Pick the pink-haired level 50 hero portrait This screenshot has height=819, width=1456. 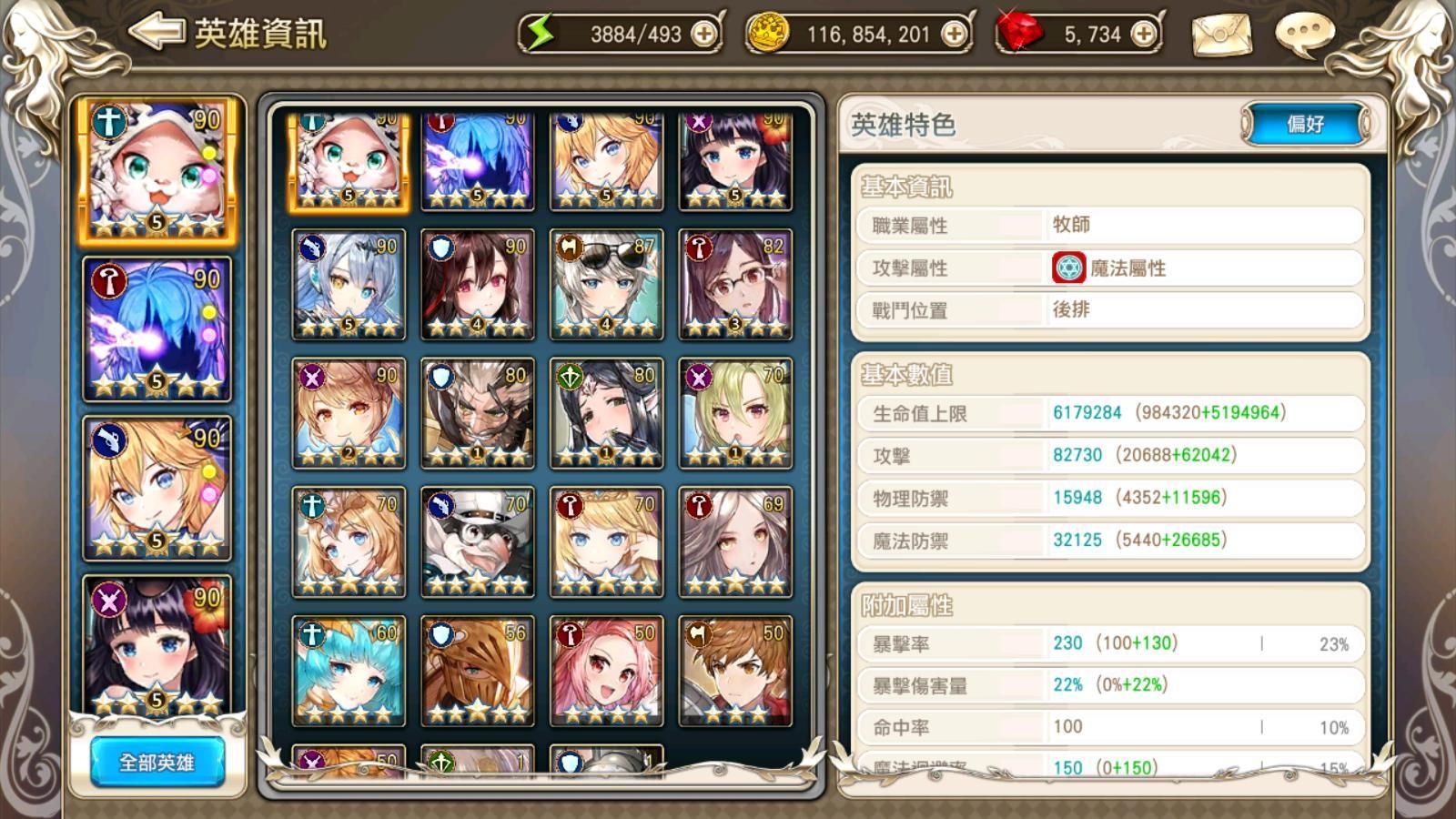click(606, 671)
